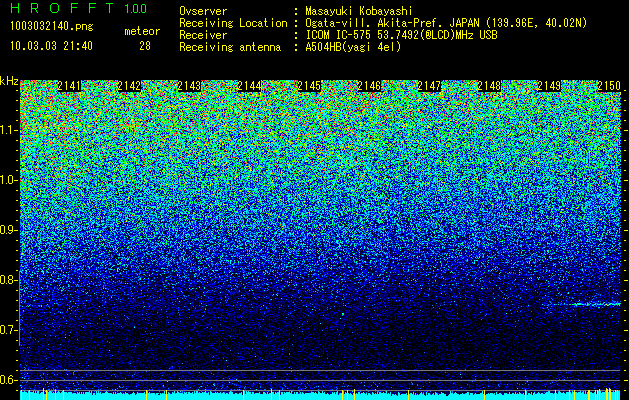Select observer name Masayuki Kobayashi
The height and width of the screenshot is (400, 629).
[x=358, y=11]
